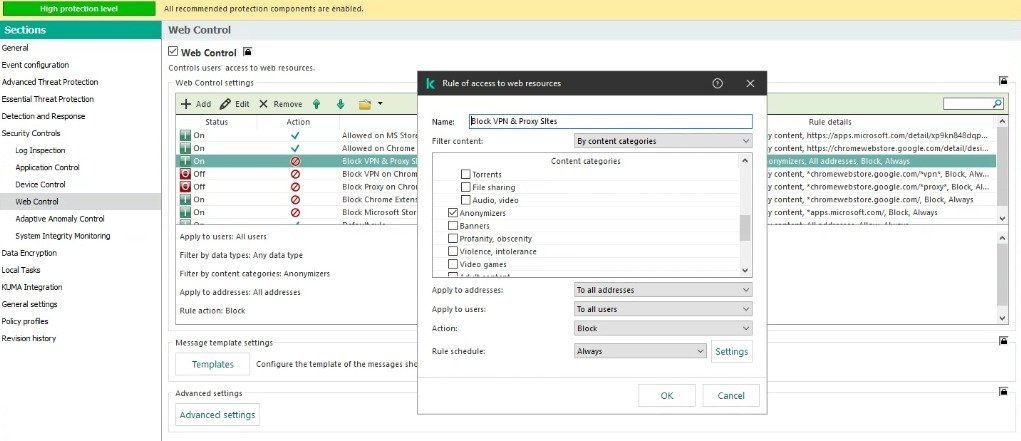Screen dimensions: 1021x441
Task: Click into the rule Name text field
Action: 610,121
